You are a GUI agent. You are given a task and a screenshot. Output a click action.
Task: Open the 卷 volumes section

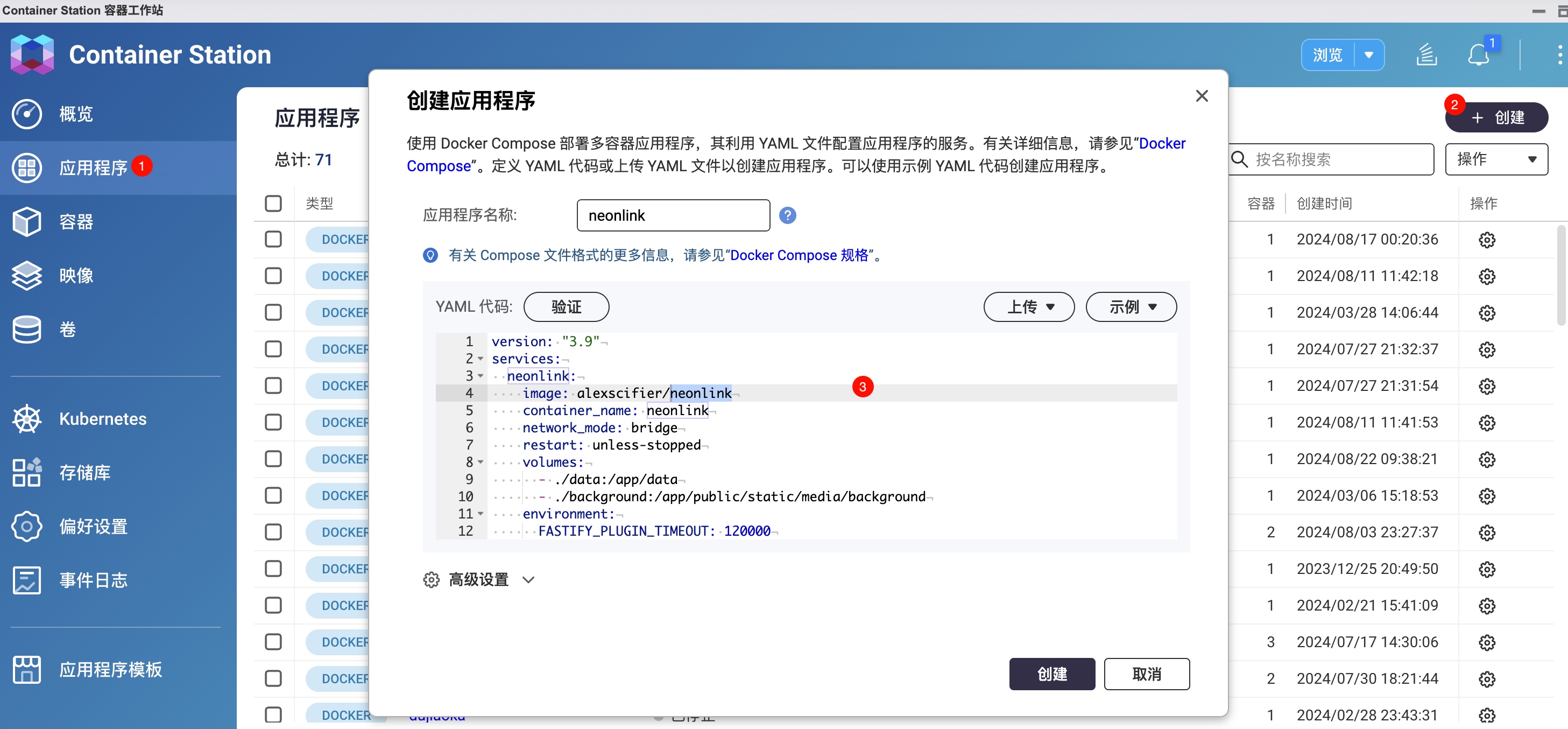(118, 330)
